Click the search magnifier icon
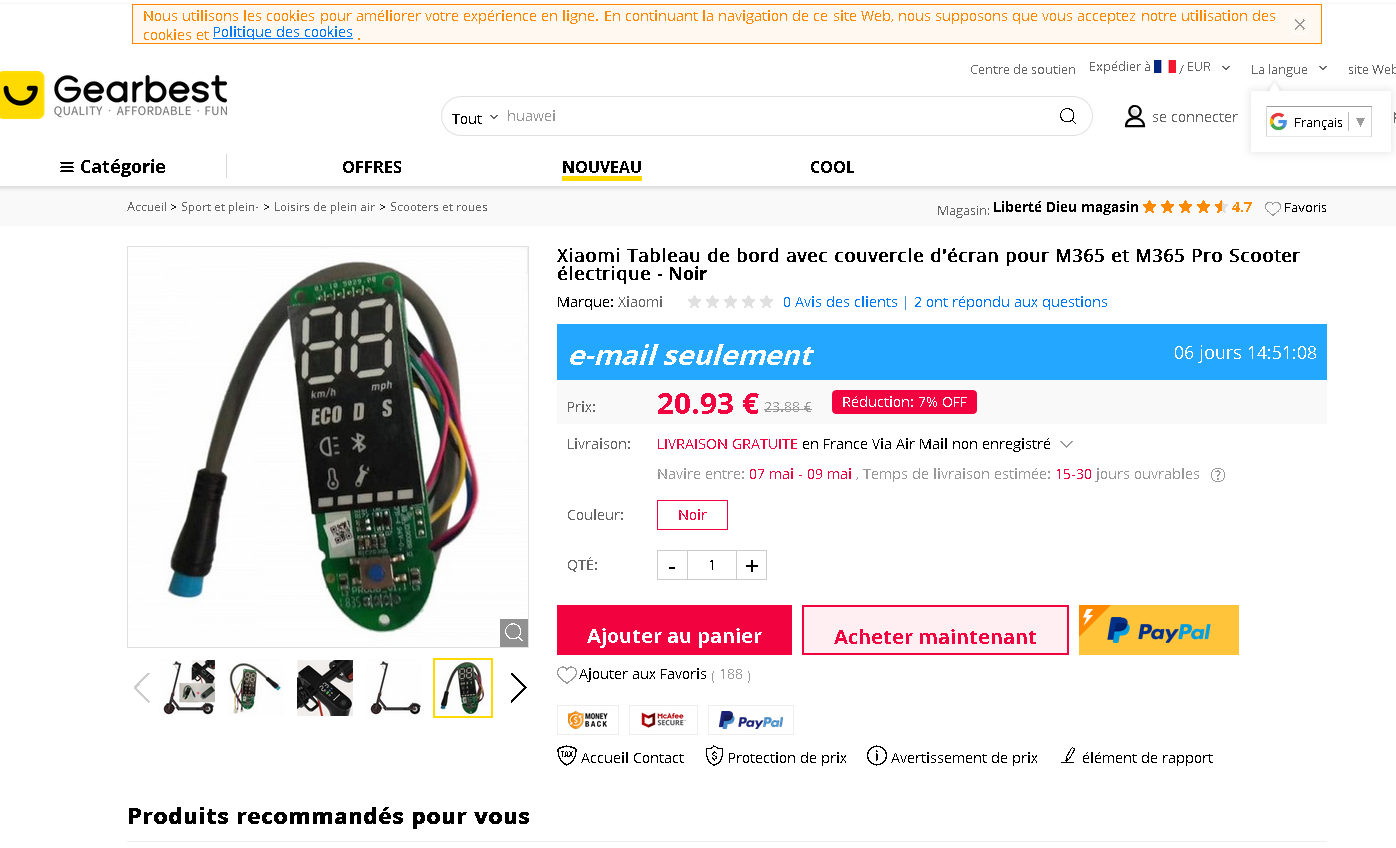This screenshot has width=1396, height=848. (x=1067, y=116)
